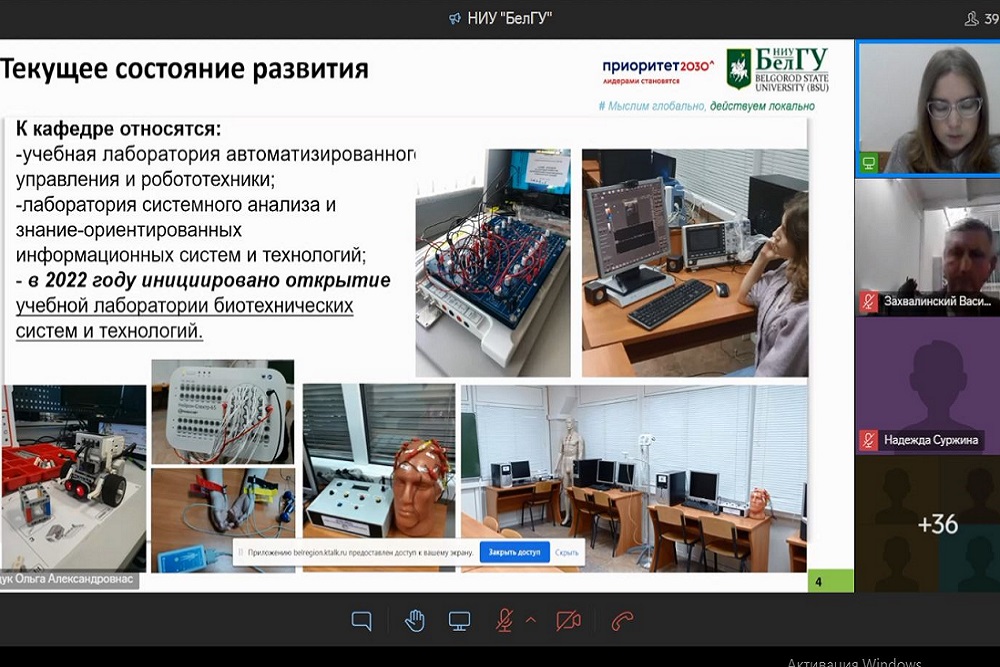Click the green screen-share icon on presenter tile
The width and height of the screenshot is (1000, 667).
coord(870,162)
